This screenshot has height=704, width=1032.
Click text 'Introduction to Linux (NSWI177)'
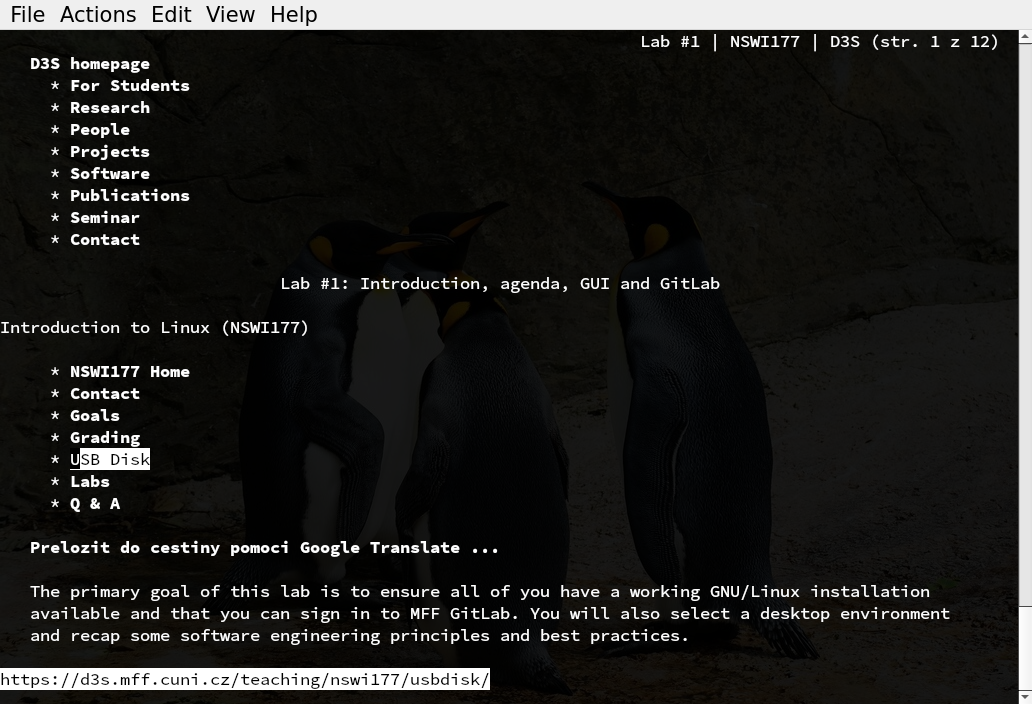pos(154,328)
